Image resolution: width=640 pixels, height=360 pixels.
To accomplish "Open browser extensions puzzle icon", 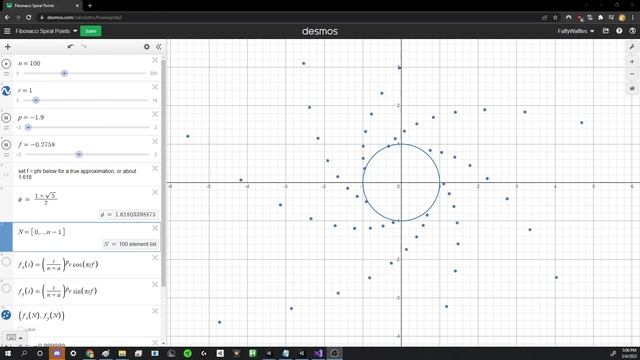I will [600, 18].
